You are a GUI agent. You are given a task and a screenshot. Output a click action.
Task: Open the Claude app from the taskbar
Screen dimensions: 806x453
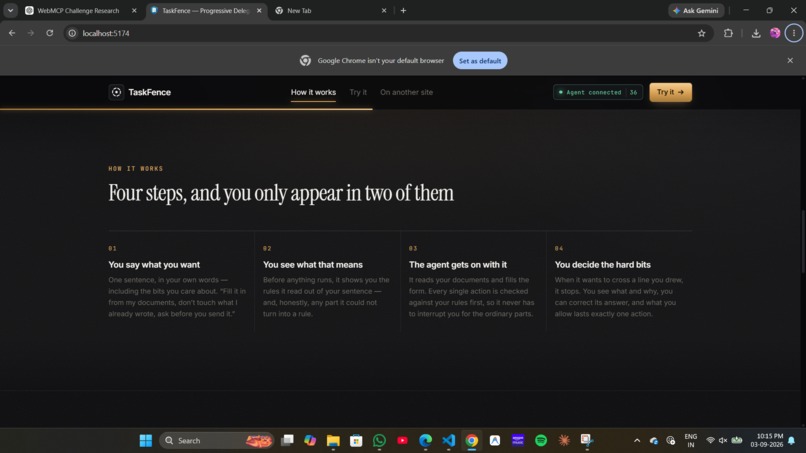point(564,440)
